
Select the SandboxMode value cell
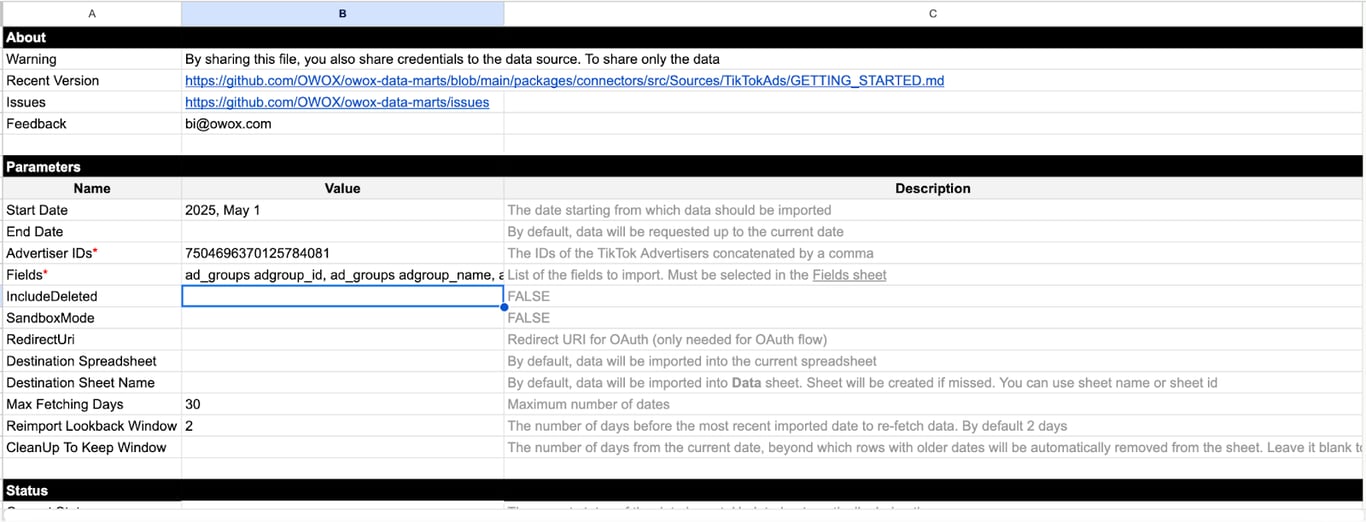(343, 318)
